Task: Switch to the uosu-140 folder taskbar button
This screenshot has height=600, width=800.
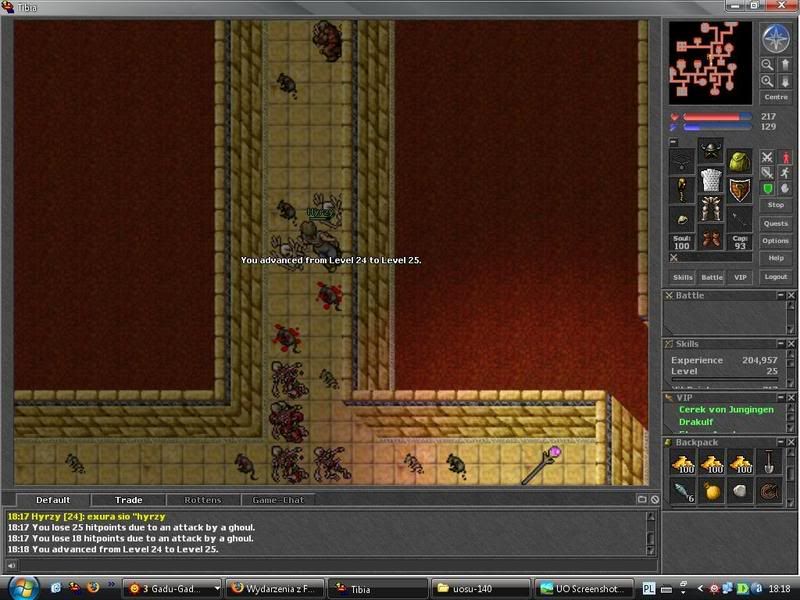Action: pyautogui.click(x=481, y=589)
